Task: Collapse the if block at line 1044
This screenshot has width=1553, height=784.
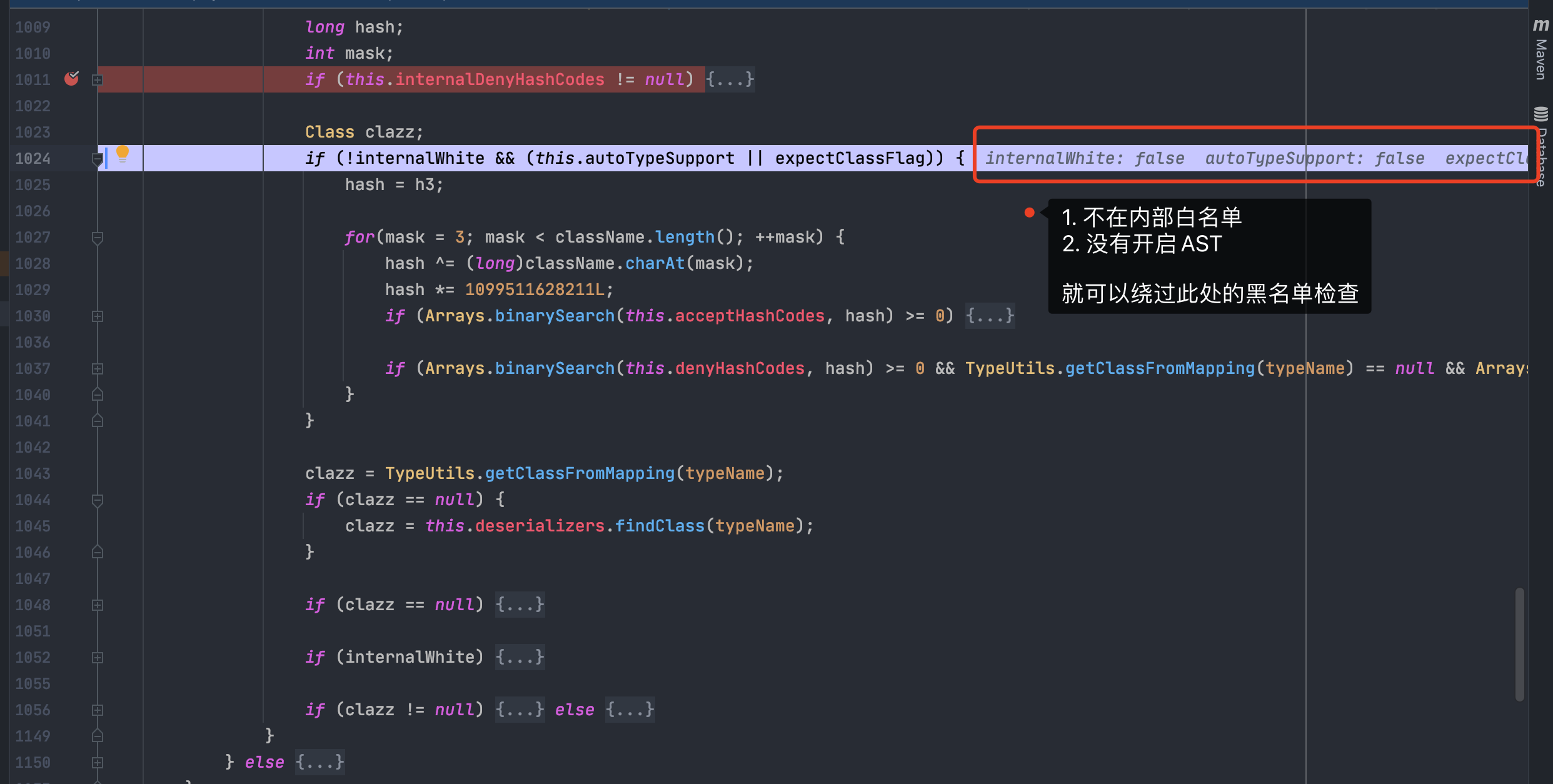Action: pos(97,500)
